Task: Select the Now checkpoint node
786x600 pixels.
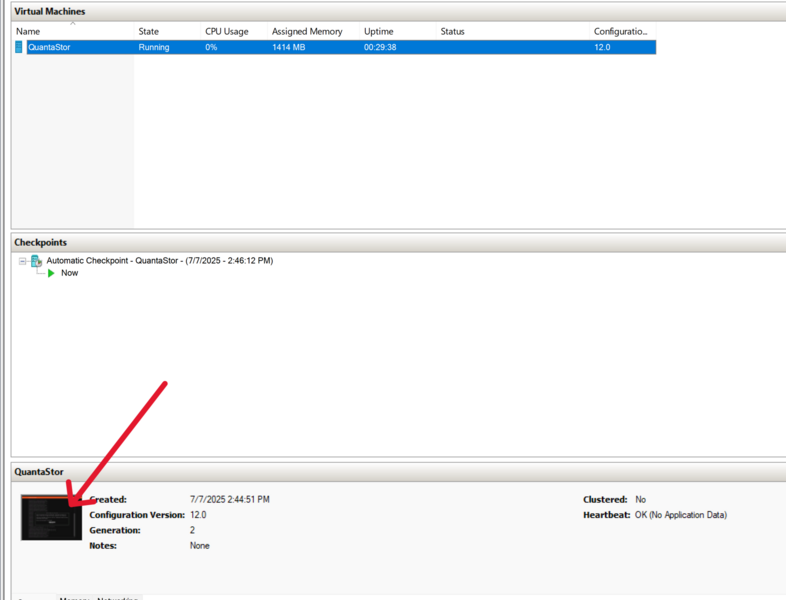Action: point(70,273)
